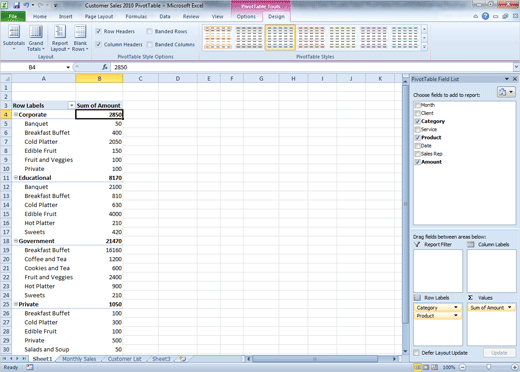Apply the second gray PivotTable style
520x372 pixels.
[x=249, y=37]
